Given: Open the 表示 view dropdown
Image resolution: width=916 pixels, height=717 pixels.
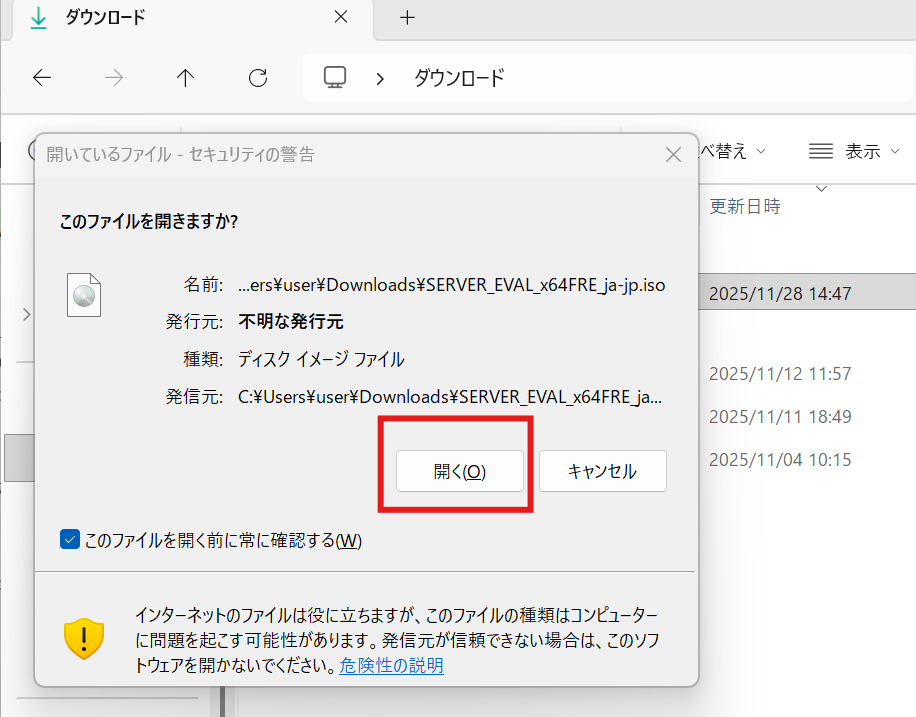Looking at the screenshot, I should 854,151.
